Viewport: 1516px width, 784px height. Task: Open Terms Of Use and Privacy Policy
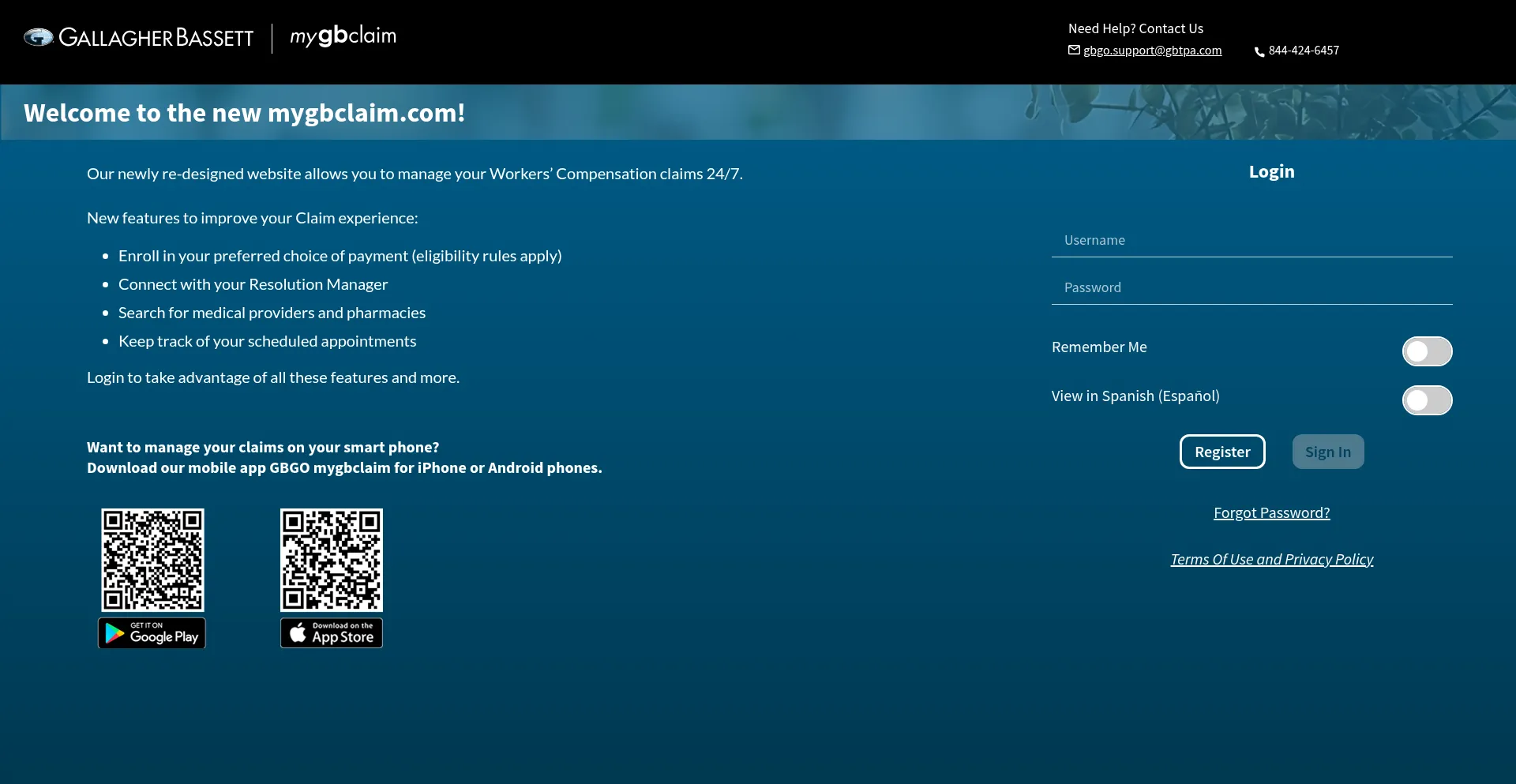click(x=1272, y=560)
